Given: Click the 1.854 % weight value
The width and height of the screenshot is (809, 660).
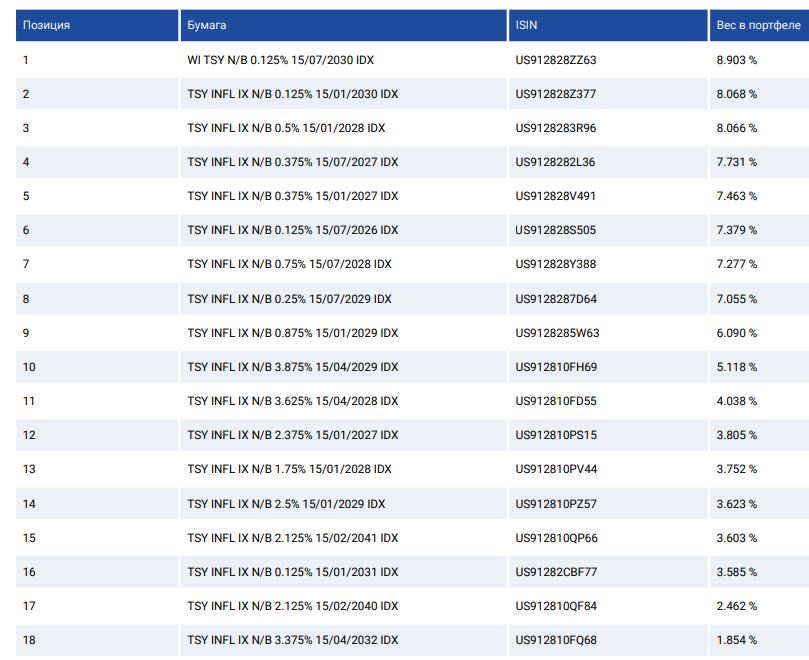Looking at the screenshot, I should 736,640.
